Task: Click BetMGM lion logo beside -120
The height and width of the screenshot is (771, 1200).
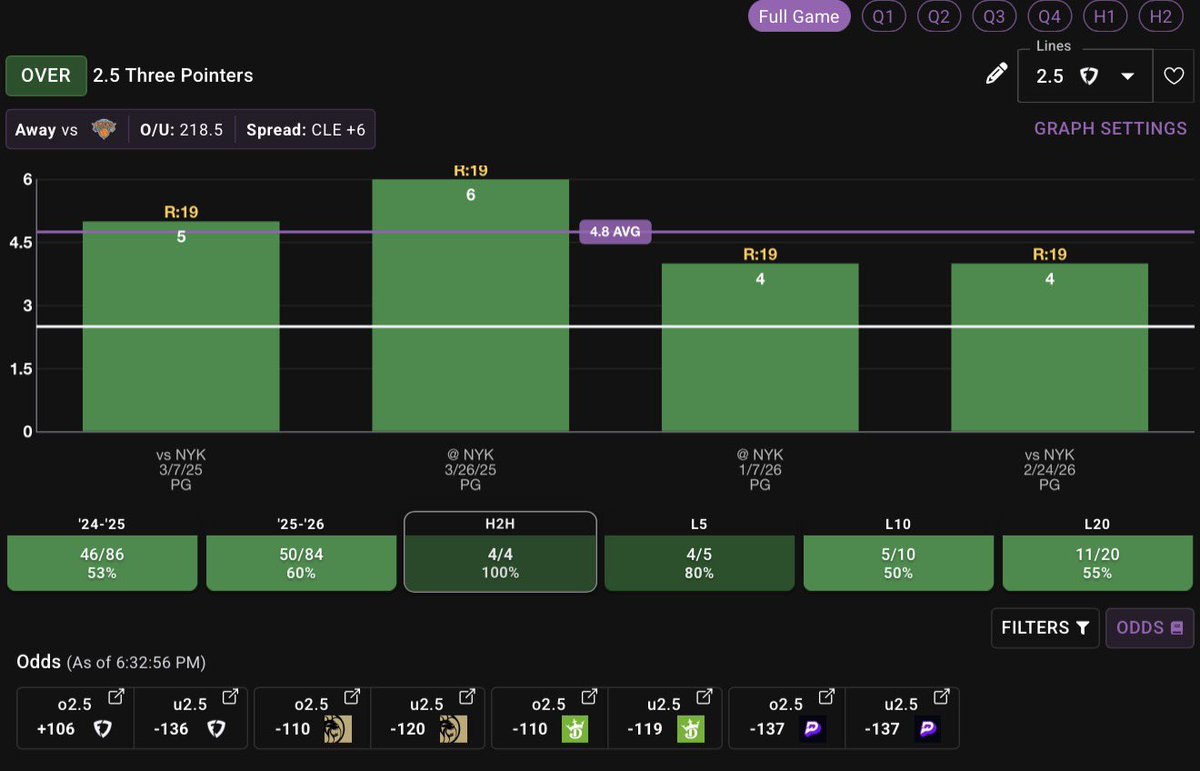Action: coord(451,729)
